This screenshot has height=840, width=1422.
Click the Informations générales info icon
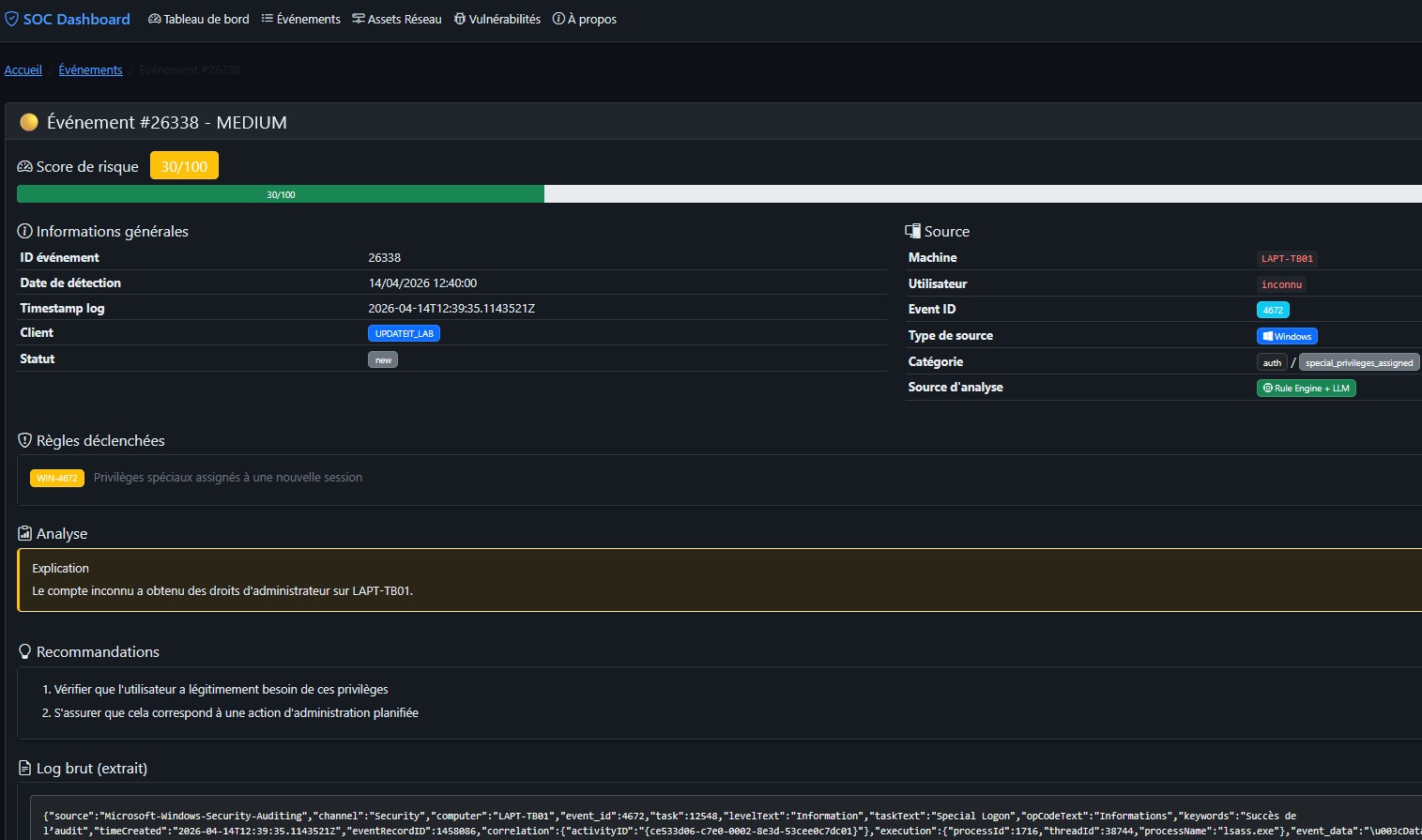click(x=25, y=231)
